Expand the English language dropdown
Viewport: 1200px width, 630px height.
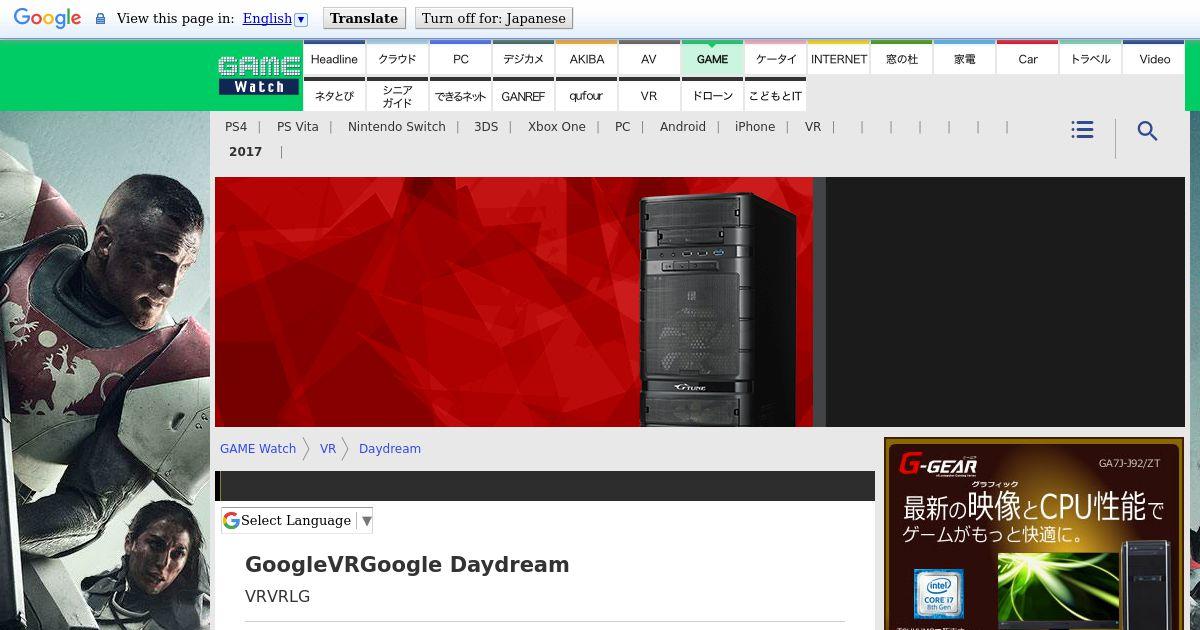pos(275,18)
